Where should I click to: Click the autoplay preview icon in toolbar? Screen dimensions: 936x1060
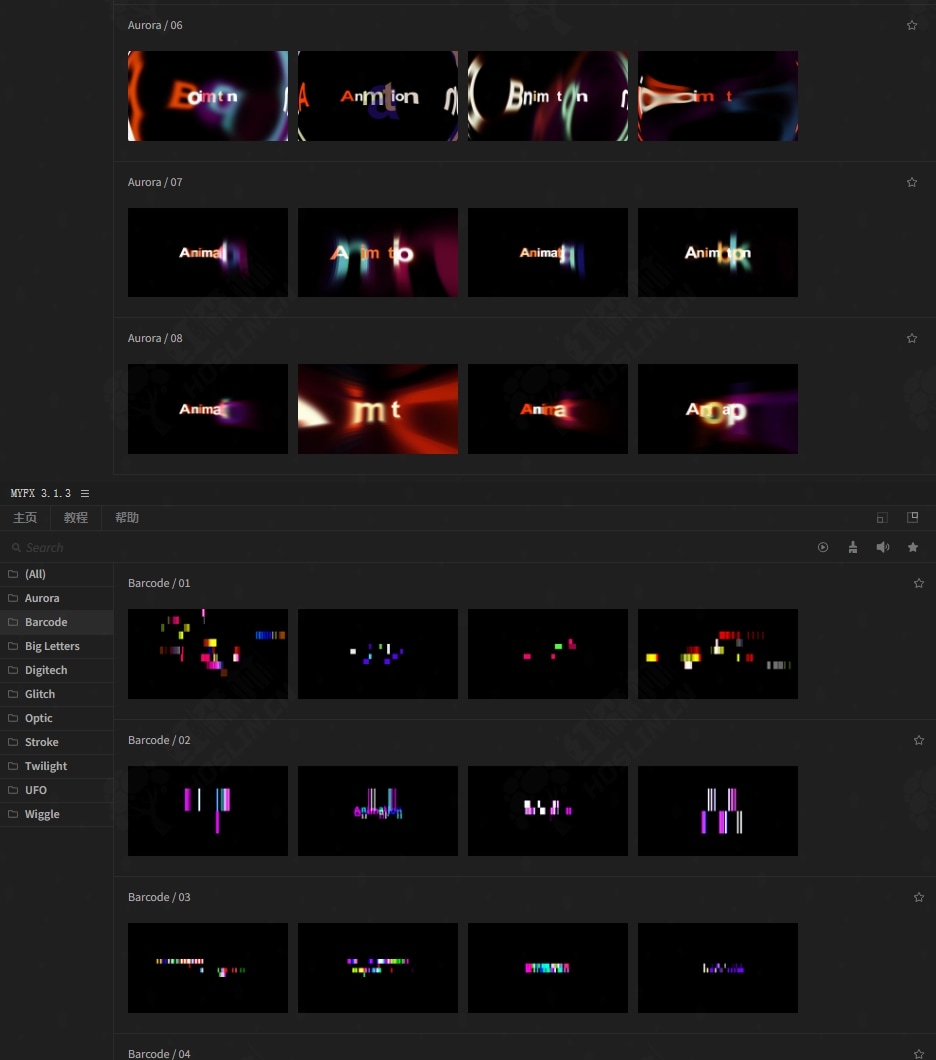823,547
